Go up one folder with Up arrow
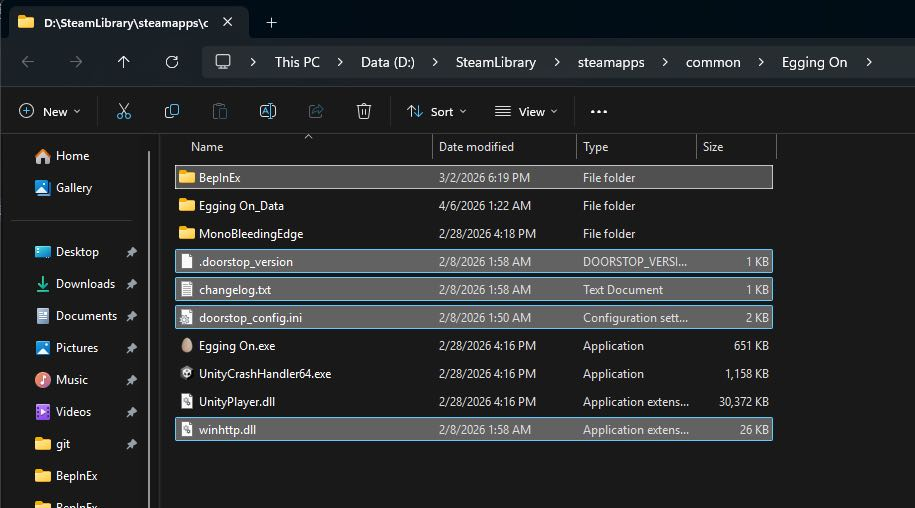Viewport: 915px width, 508px height. point(124,62)
